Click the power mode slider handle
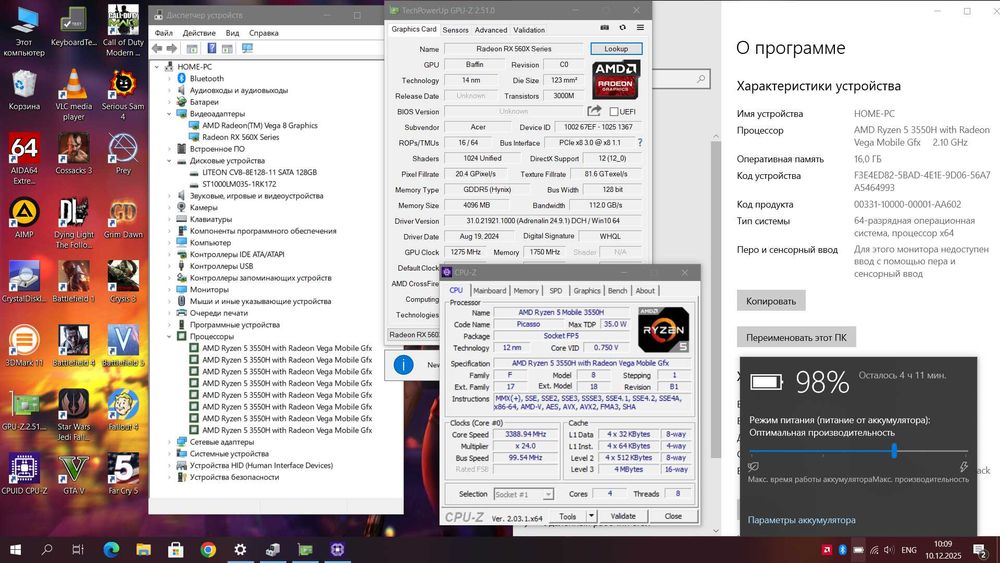This screenshot has width=1000, height=563. pyautogui.click(x=894, y=451)
